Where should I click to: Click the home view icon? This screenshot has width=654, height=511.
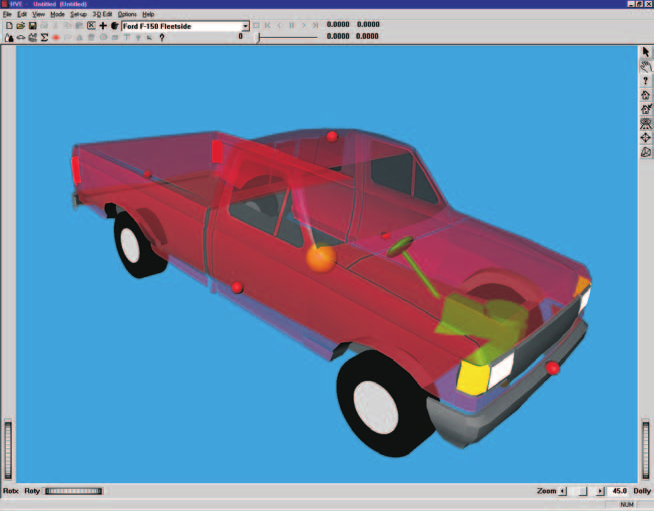[x=646, y=95]
